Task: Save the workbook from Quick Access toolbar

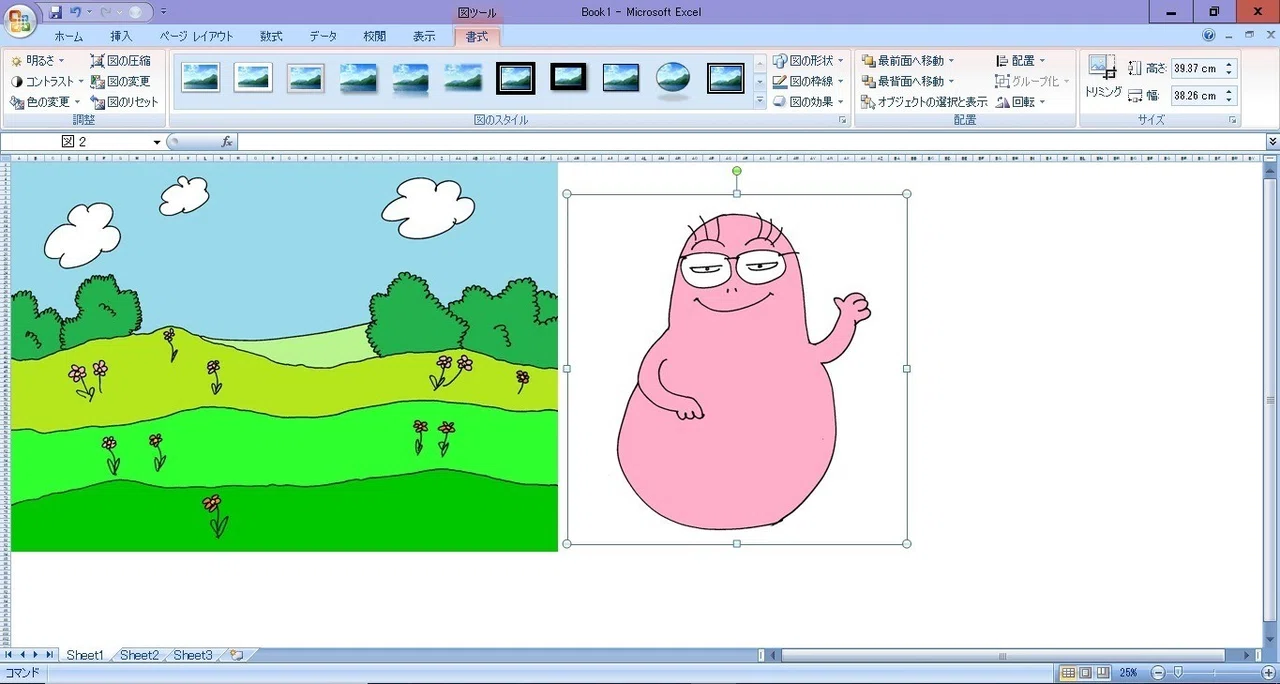Action: coord(55,12)
